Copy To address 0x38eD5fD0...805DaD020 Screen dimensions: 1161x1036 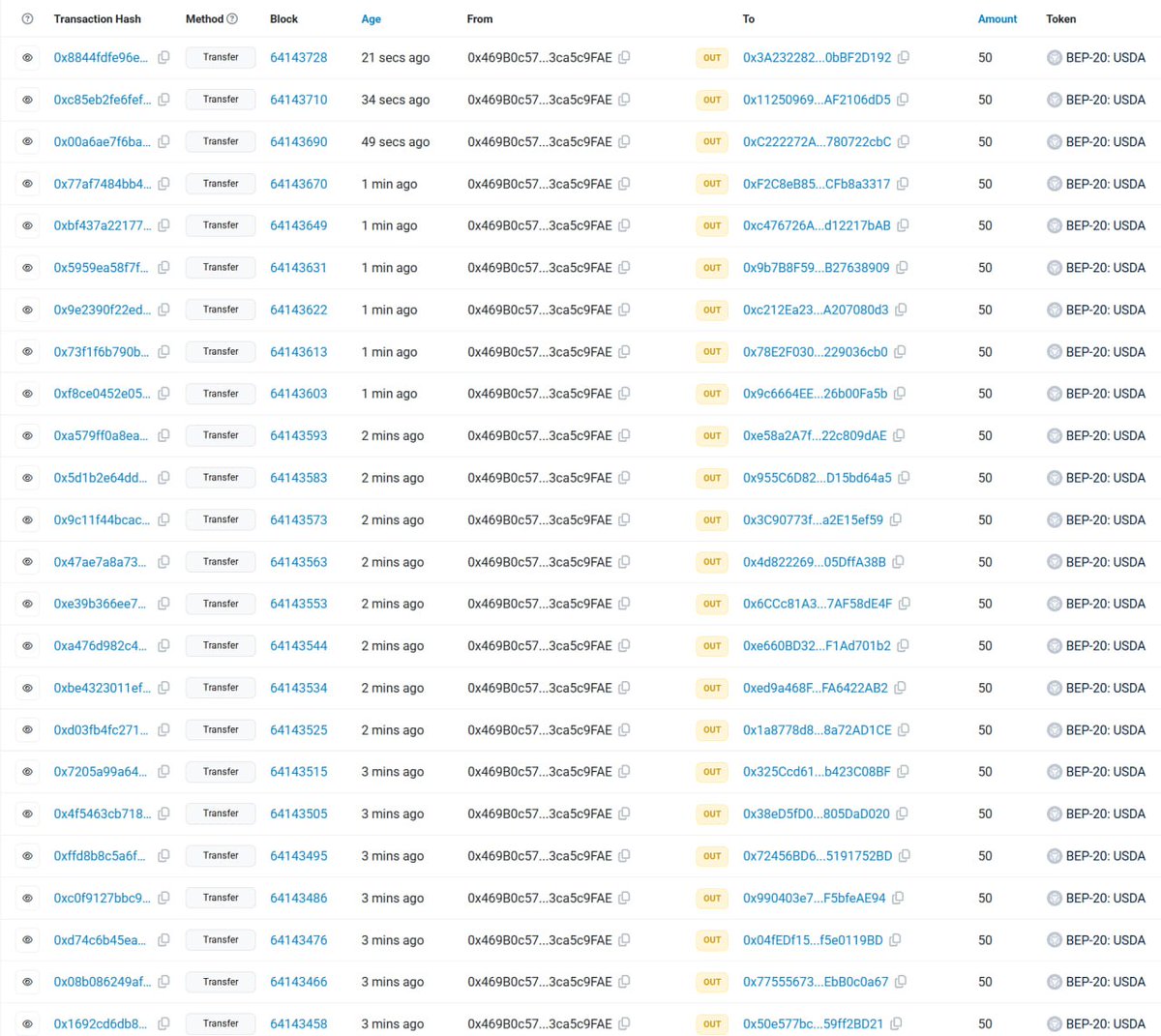[902, 814]
